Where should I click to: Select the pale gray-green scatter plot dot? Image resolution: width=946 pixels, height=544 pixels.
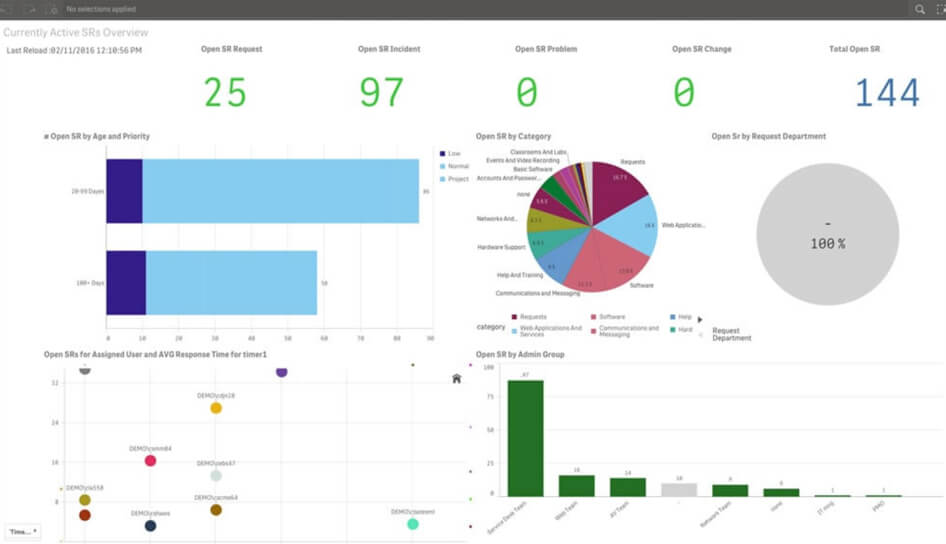pos(216,476)
